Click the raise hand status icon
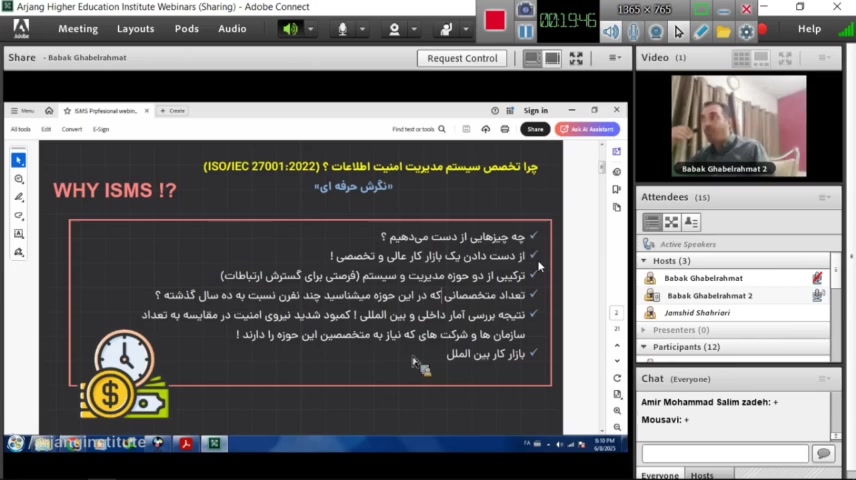Screen dimensions: 856x480 [446, 29]
